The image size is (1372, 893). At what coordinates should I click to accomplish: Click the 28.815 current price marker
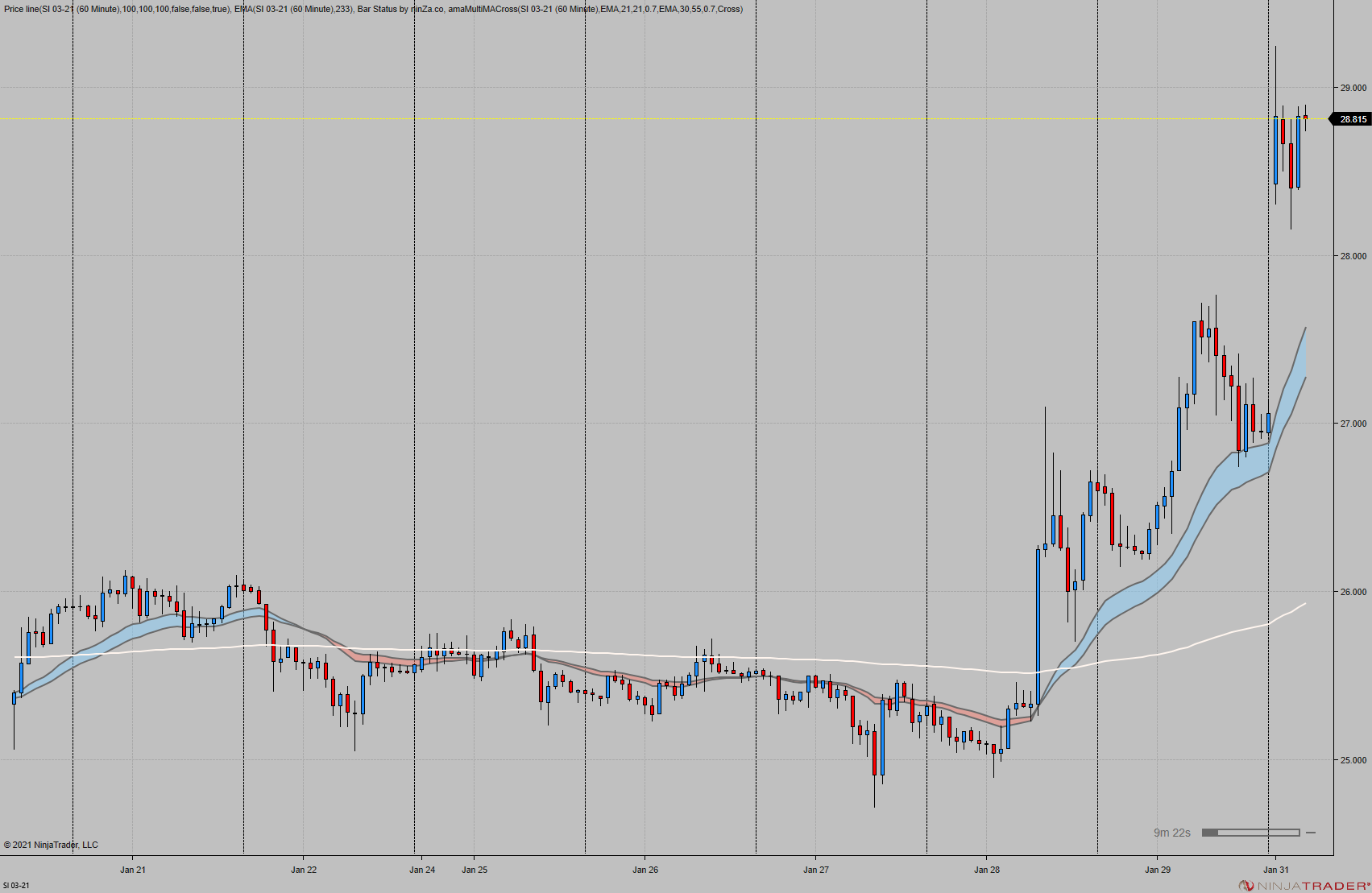click(1350, 119)
